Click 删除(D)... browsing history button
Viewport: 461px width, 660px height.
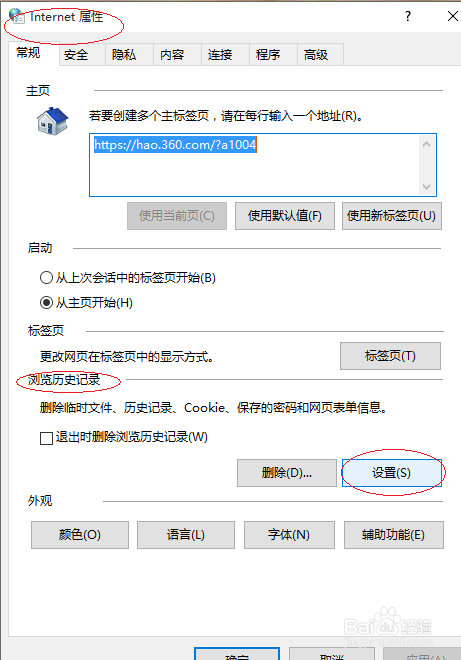[287, 473]
